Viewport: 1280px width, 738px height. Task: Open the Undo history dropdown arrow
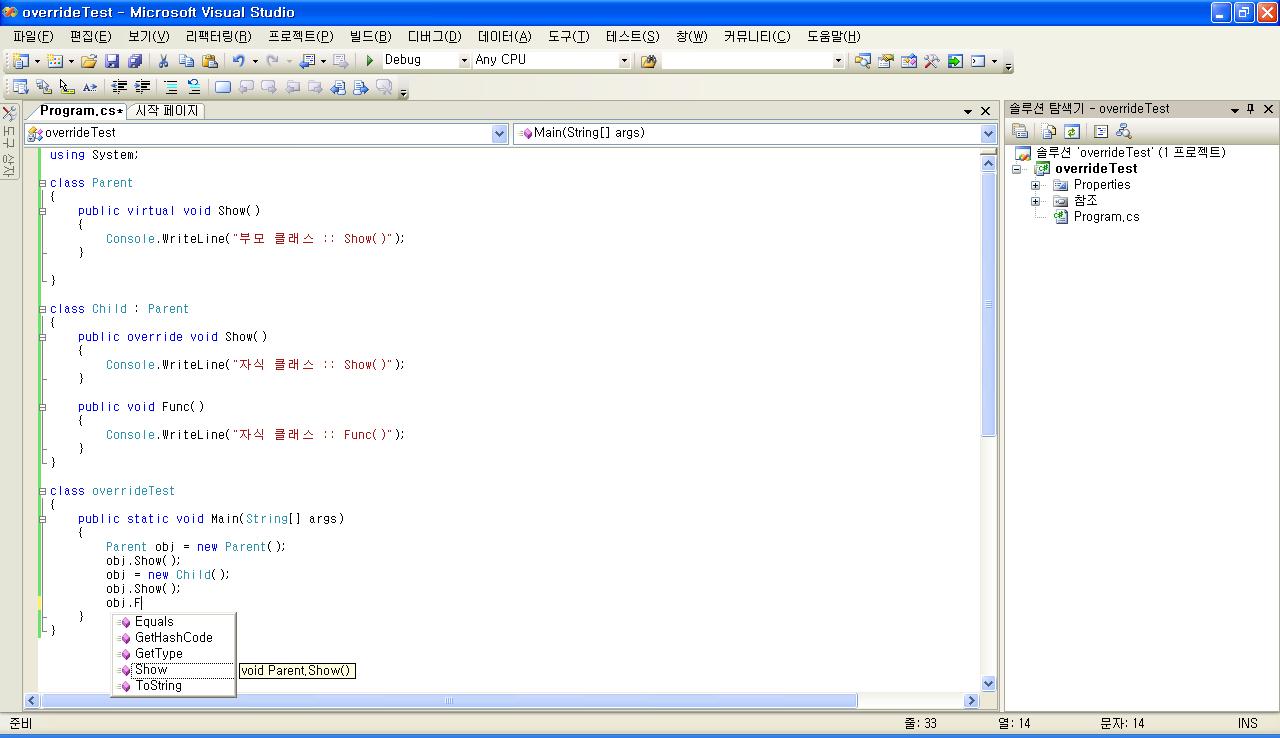(x=255, y=61)
